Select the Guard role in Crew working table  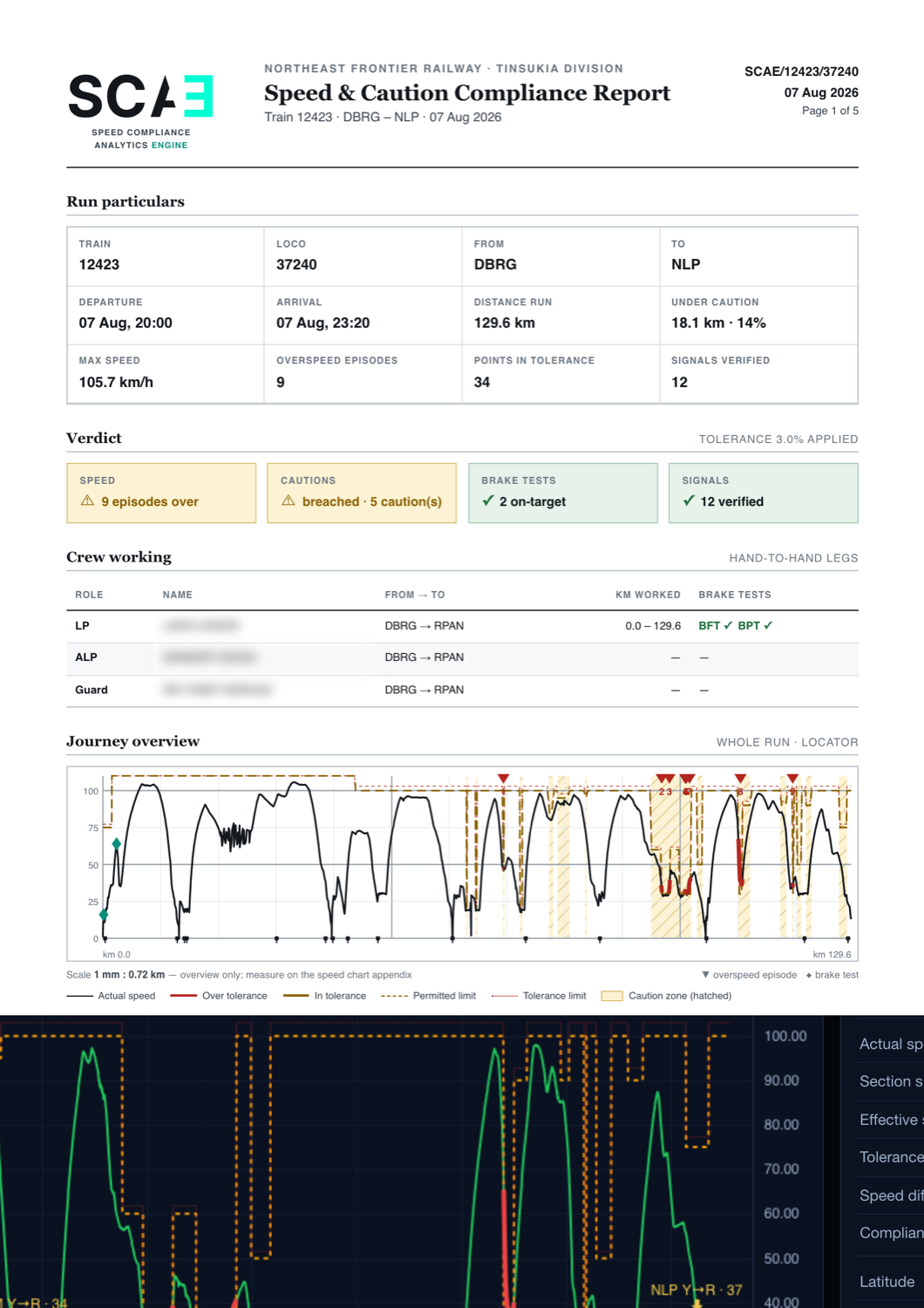coord(92,690)
